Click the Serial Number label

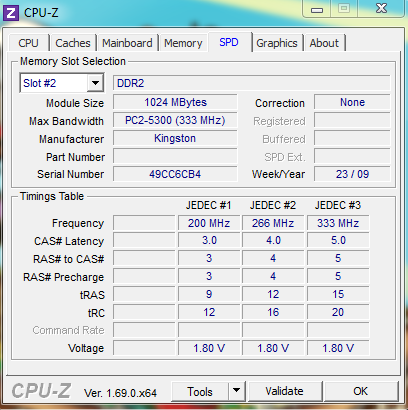tap(71, 174)
